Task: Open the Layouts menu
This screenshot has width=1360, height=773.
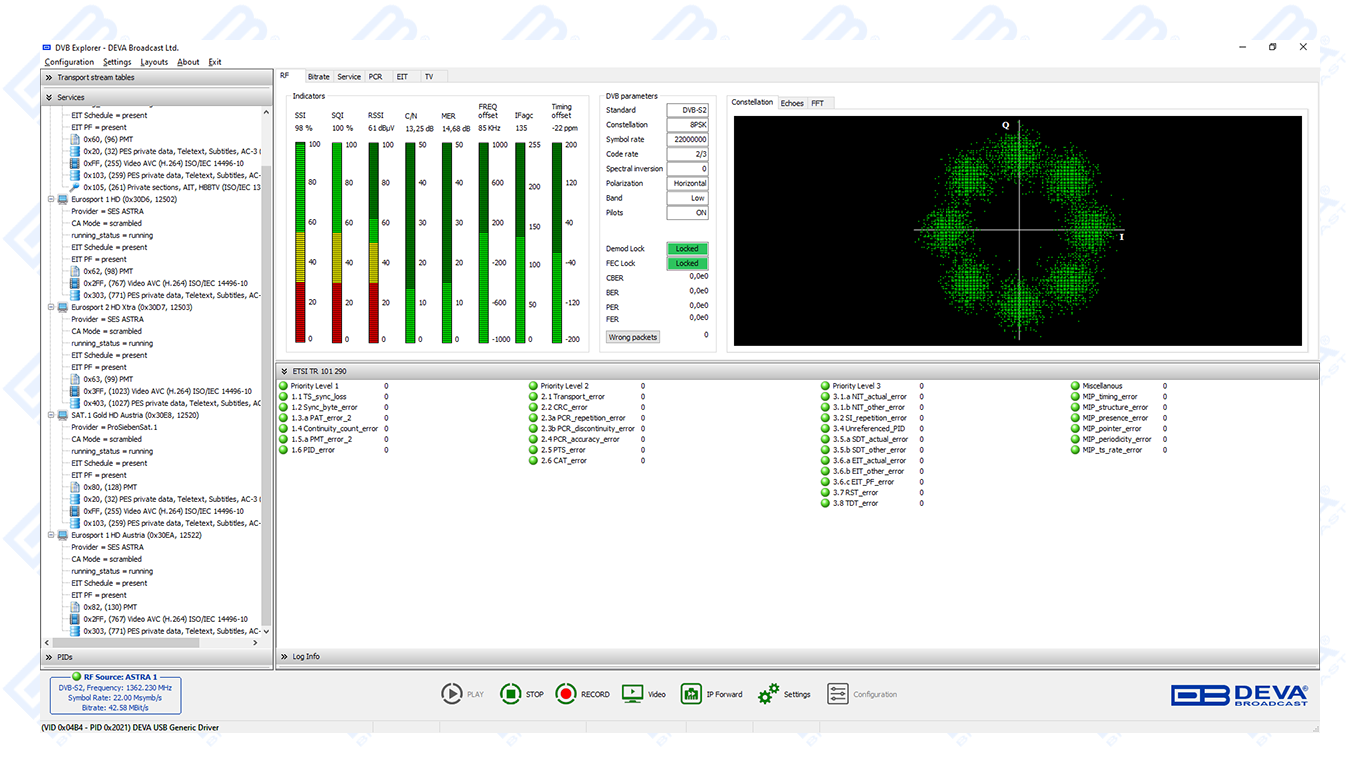Action: (154, 62)
